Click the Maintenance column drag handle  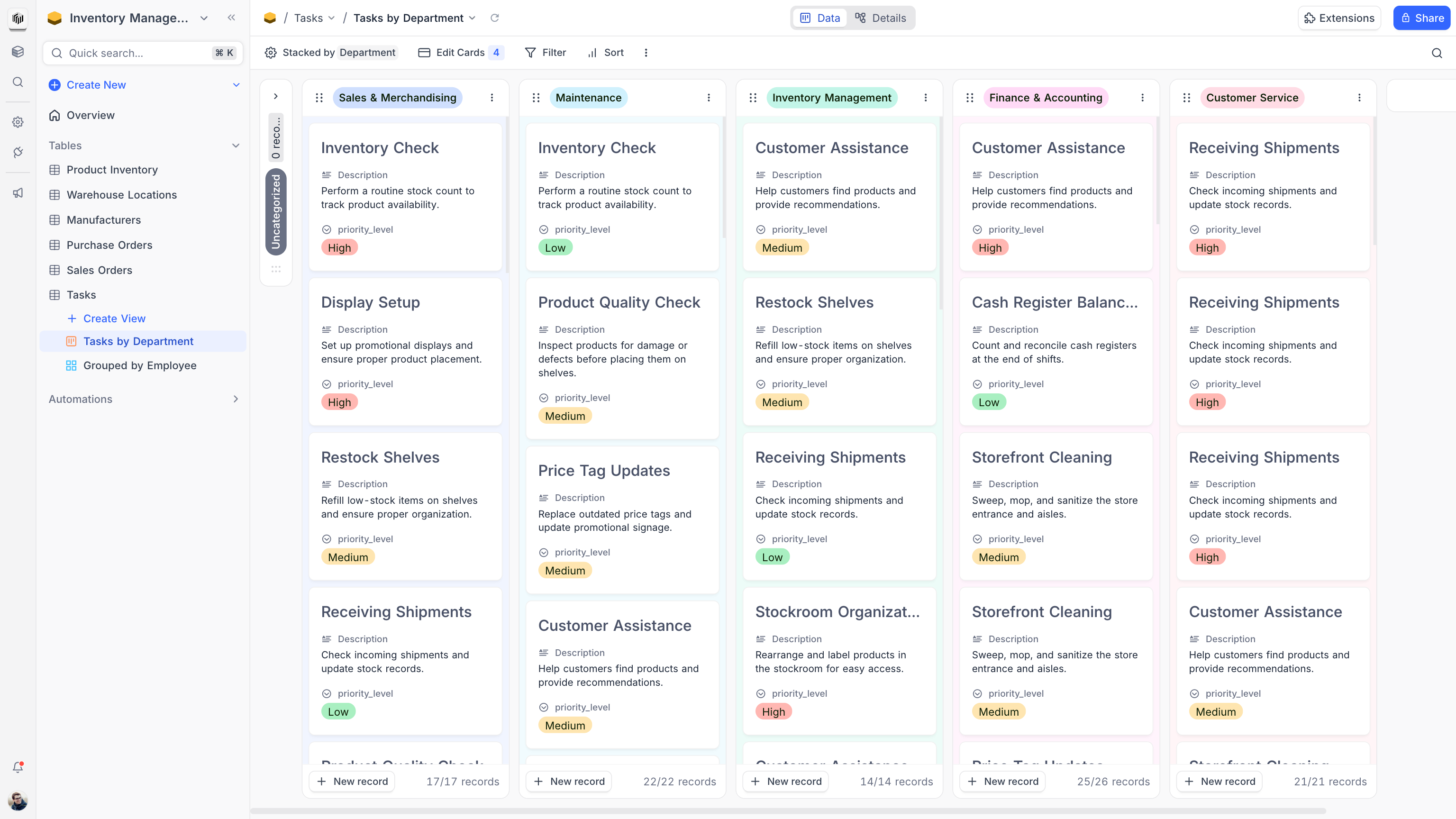[x=536, y=98]
